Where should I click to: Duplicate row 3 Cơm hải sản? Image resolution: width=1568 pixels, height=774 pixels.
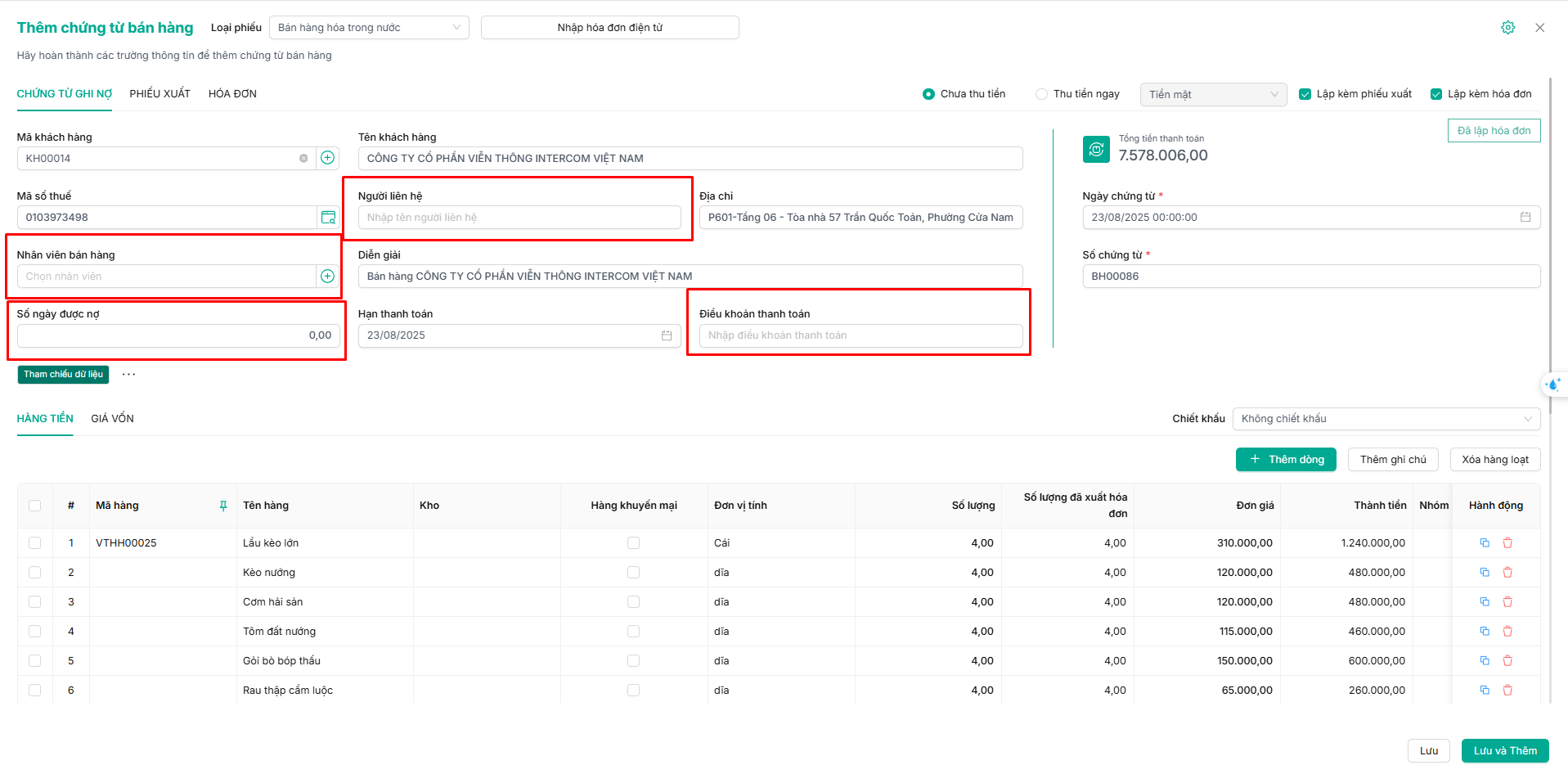click(1485, 602)
